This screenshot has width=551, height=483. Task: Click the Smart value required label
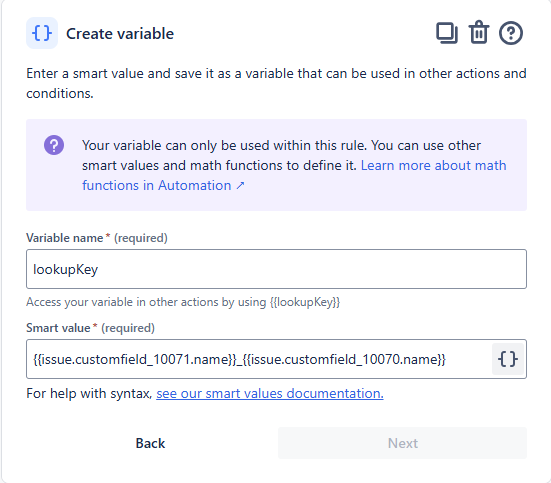(x=90, y=328)
